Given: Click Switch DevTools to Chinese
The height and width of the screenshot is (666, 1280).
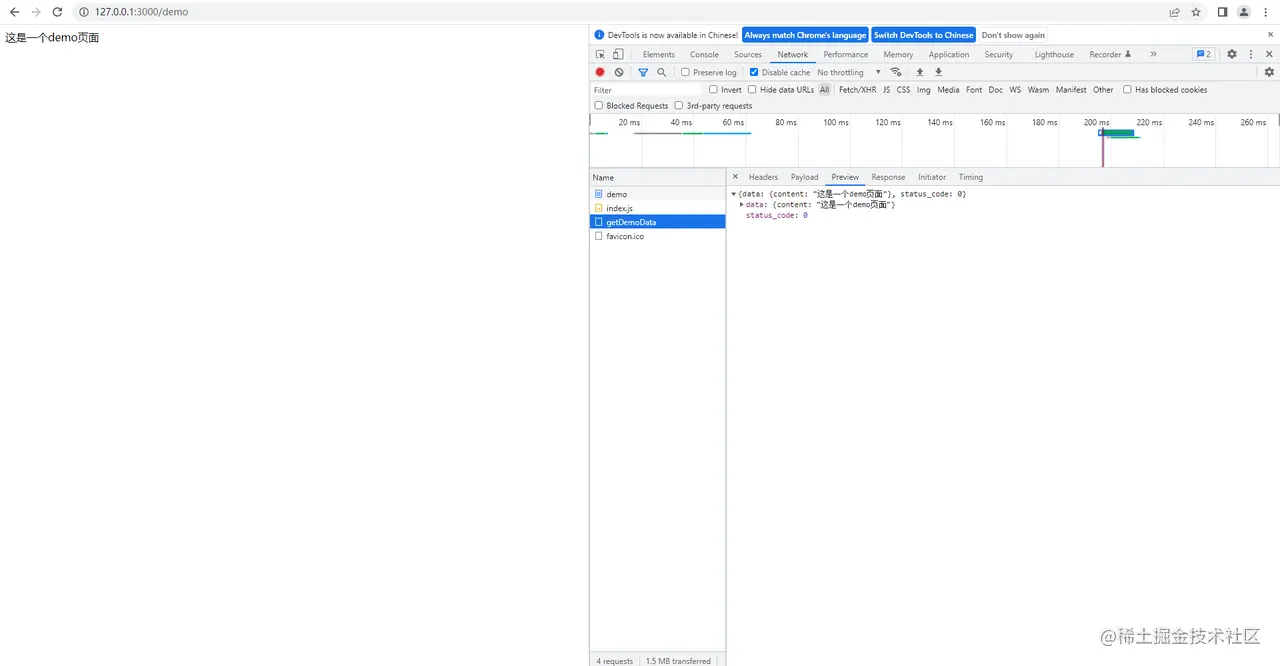Looking at the screenshot, I should coord(923,35).
